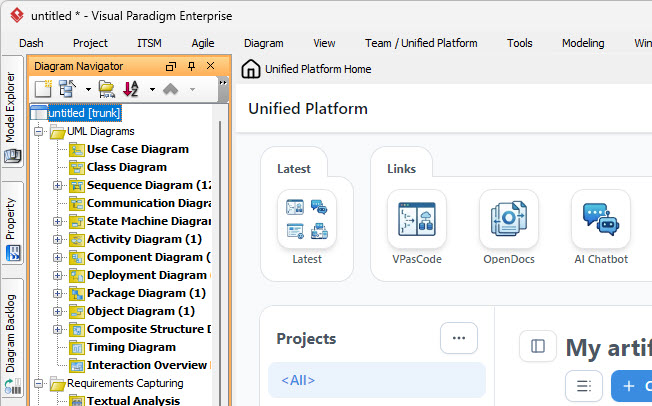Open the Team / Unified Platform menu
This screenshot has height=406, width=652.
pyautogui.click(x=421, y=43)
